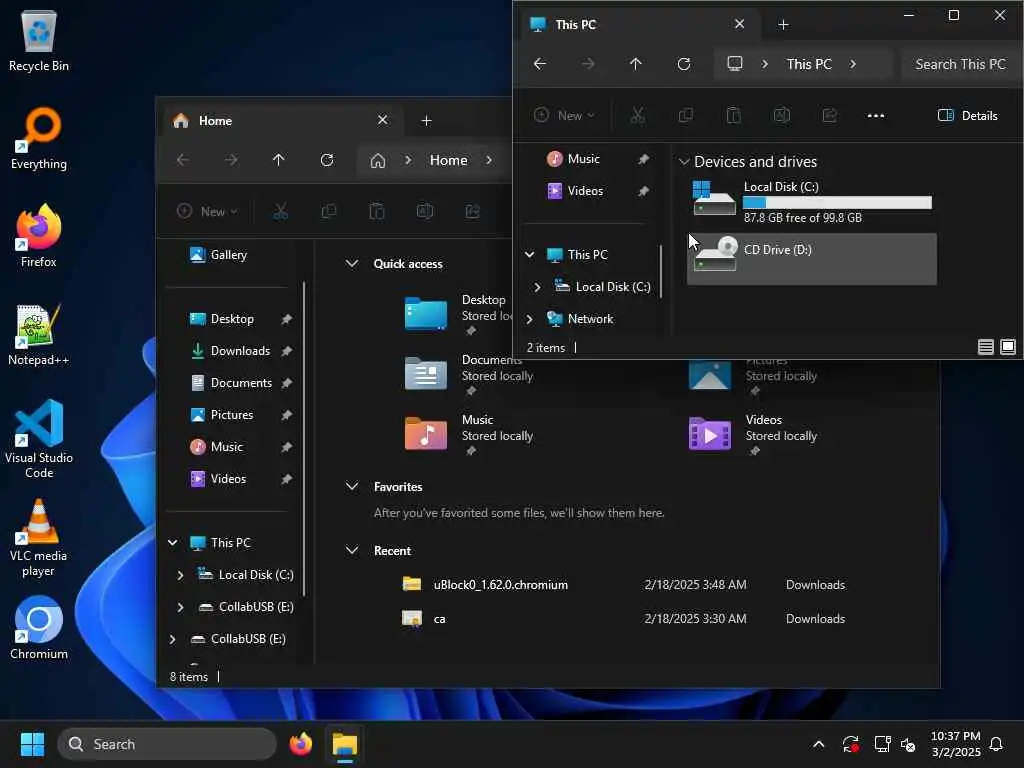Select the This PC tab
1024x768 pixels.
click(639, 25)
